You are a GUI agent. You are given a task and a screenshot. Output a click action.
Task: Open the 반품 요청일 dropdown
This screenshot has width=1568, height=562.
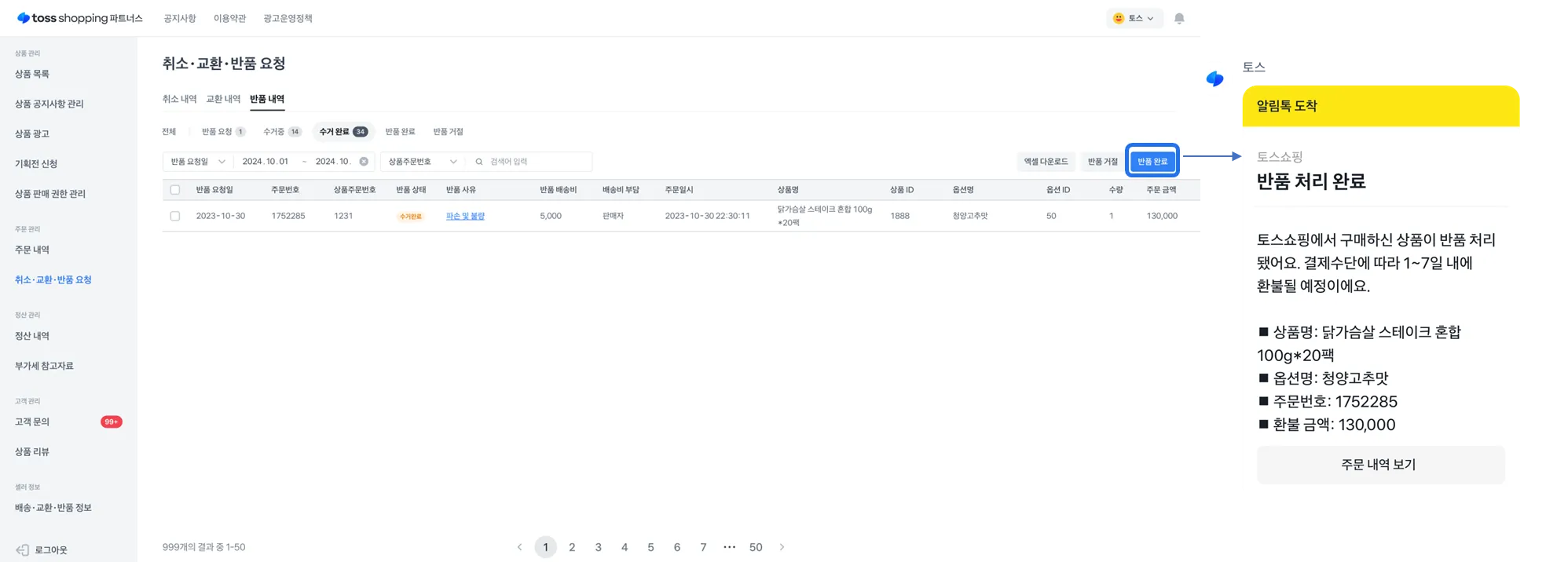click(198, 162)
